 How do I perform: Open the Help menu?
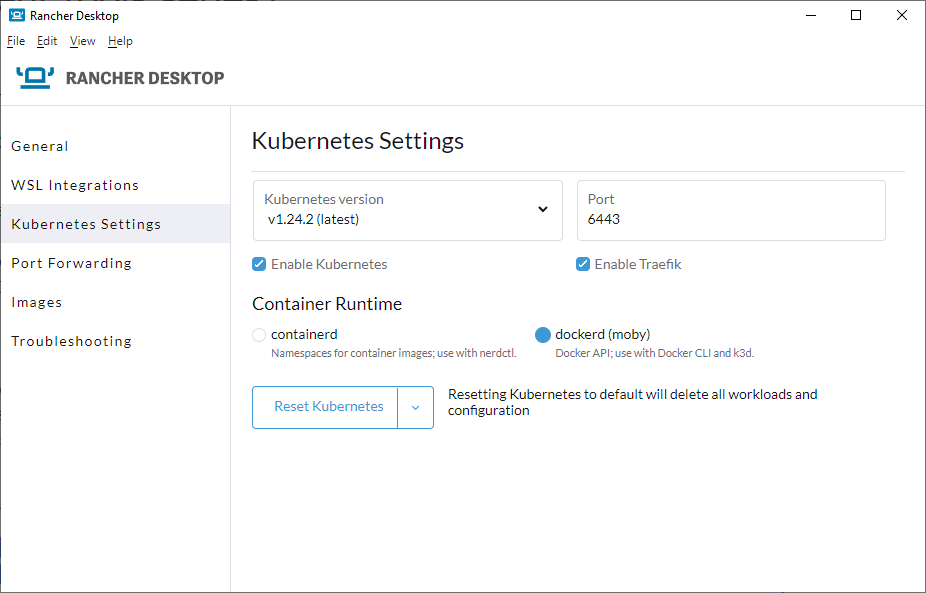(x=120, y=41)
